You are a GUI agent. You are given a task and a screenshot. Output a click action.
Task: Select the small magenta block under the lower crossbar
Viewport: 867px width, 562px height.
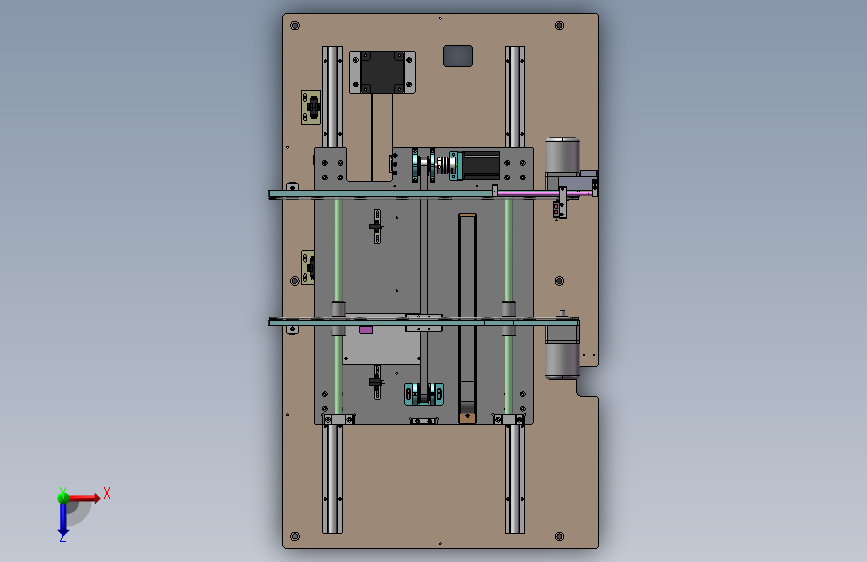pos(365,330)
